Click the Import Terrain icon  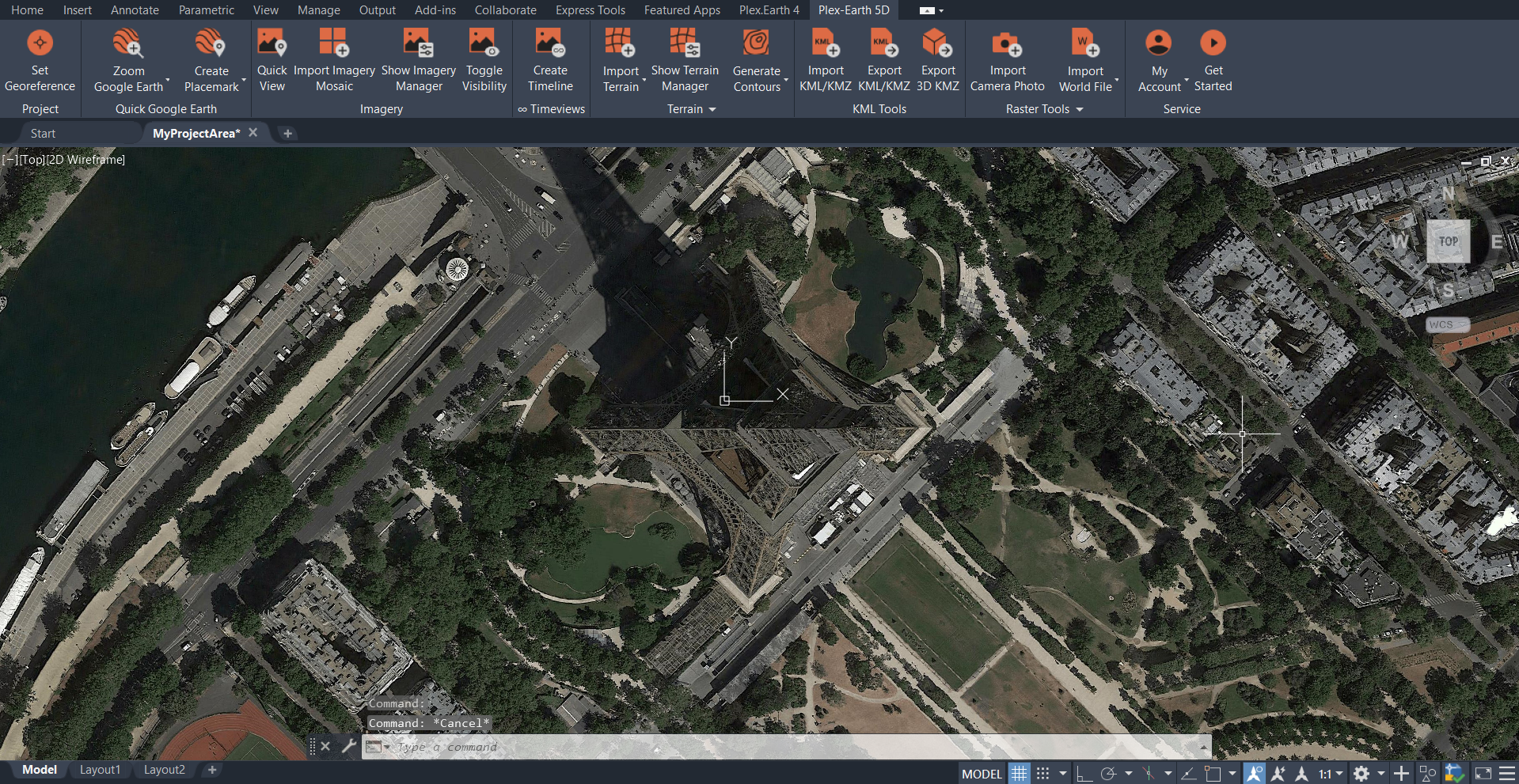[x=621, y=43]
